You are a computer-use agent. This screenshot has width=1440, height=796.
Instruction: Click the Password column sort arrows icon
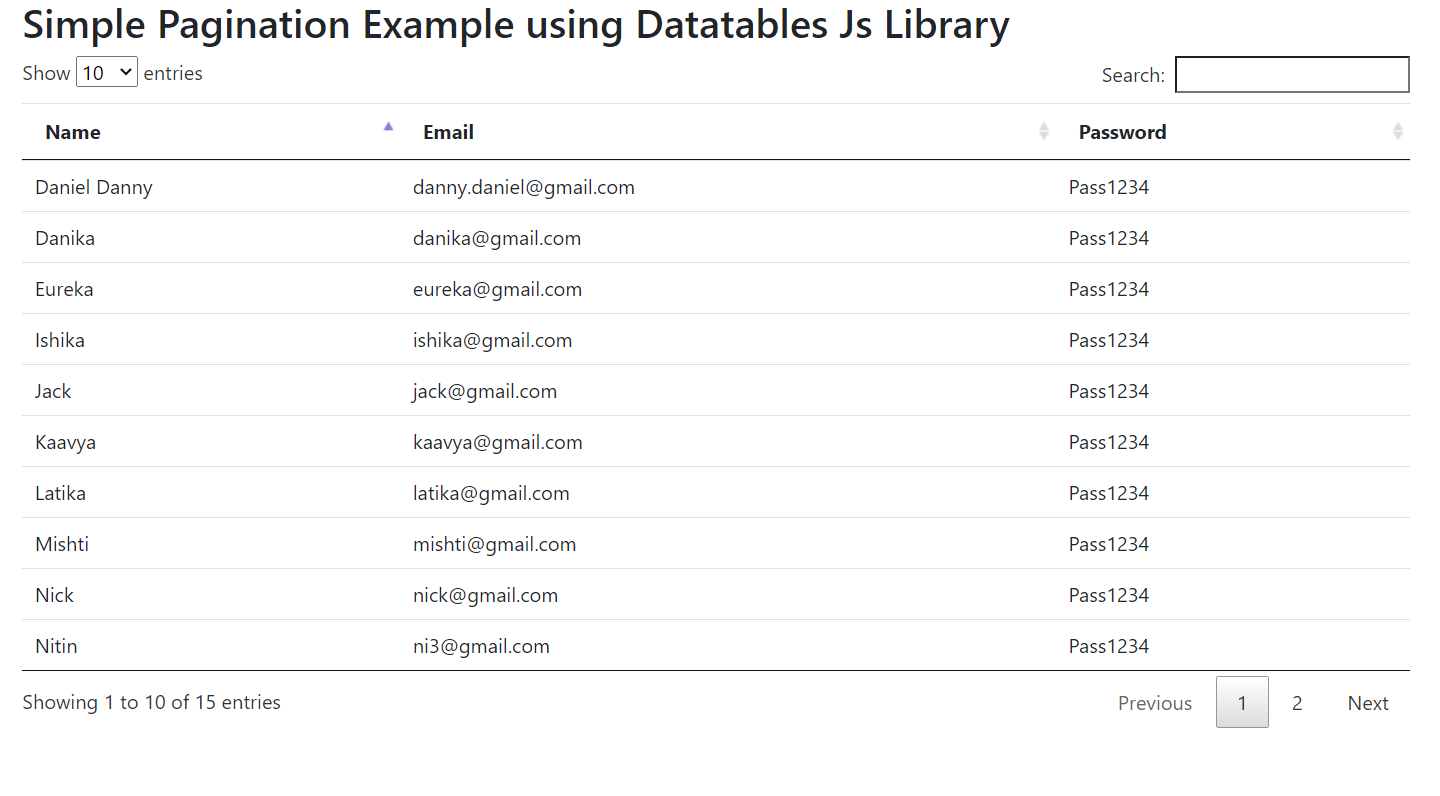[1398, 131]
